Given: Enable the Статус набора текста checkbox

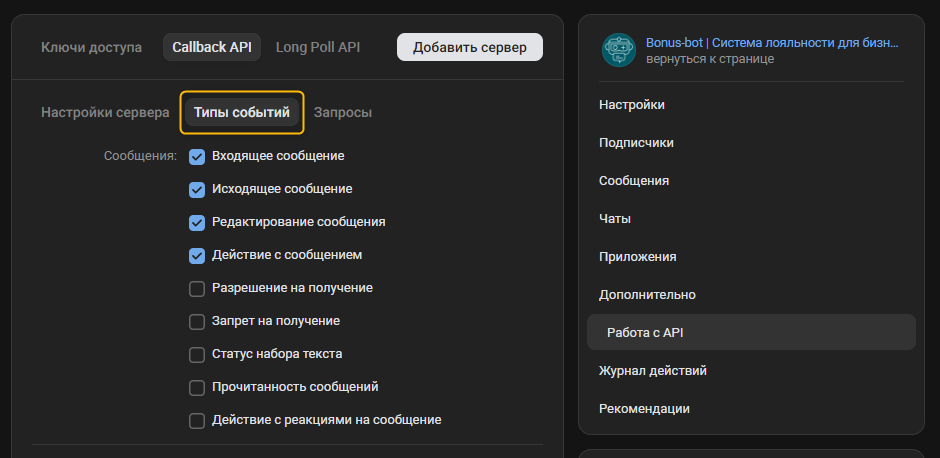Looking at the screenshot, I should pyautogui.click(x=197, y=355).
